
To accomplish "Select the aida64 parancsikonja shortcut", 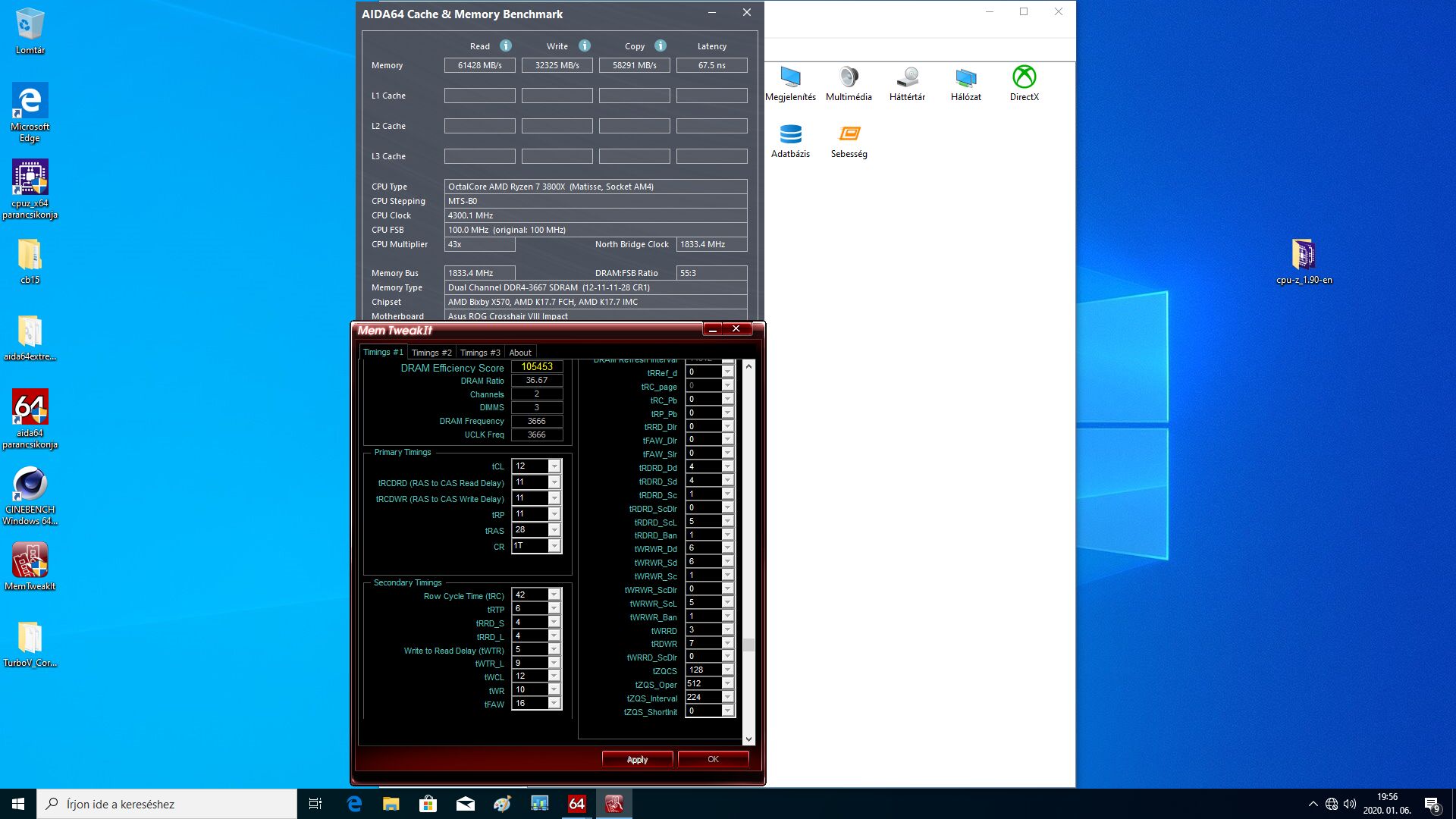I will pyautogui.click(x=30, y=419).
